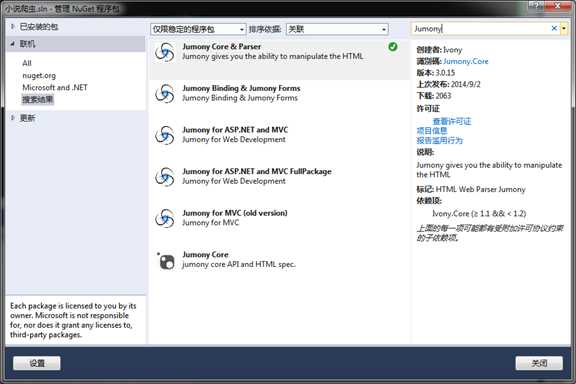Close the NuGet manager window
576x384 pixels.
(557, 6)
